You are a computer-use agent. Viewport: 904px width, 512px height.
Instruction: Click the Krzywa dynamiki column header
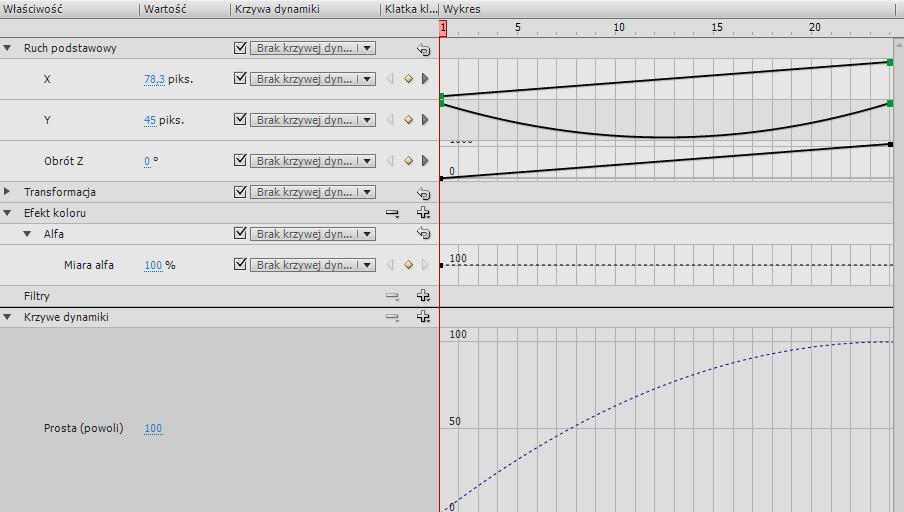(277, 9)
